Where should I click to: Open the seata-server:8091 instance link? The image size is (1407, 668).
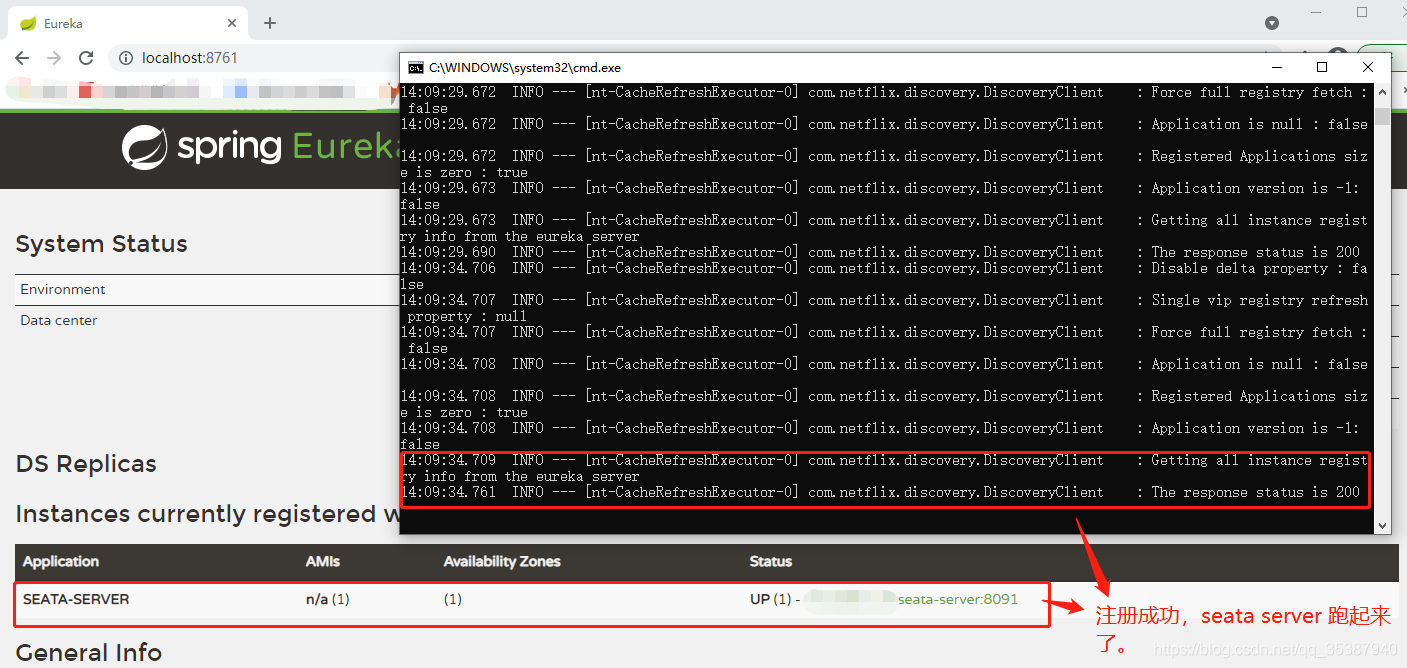(958, 599)
